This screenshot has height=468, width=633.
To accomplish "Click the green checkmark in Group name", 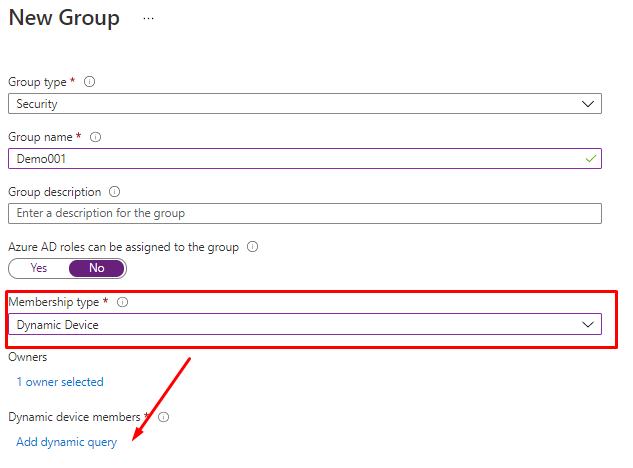I will coord(591,158).
